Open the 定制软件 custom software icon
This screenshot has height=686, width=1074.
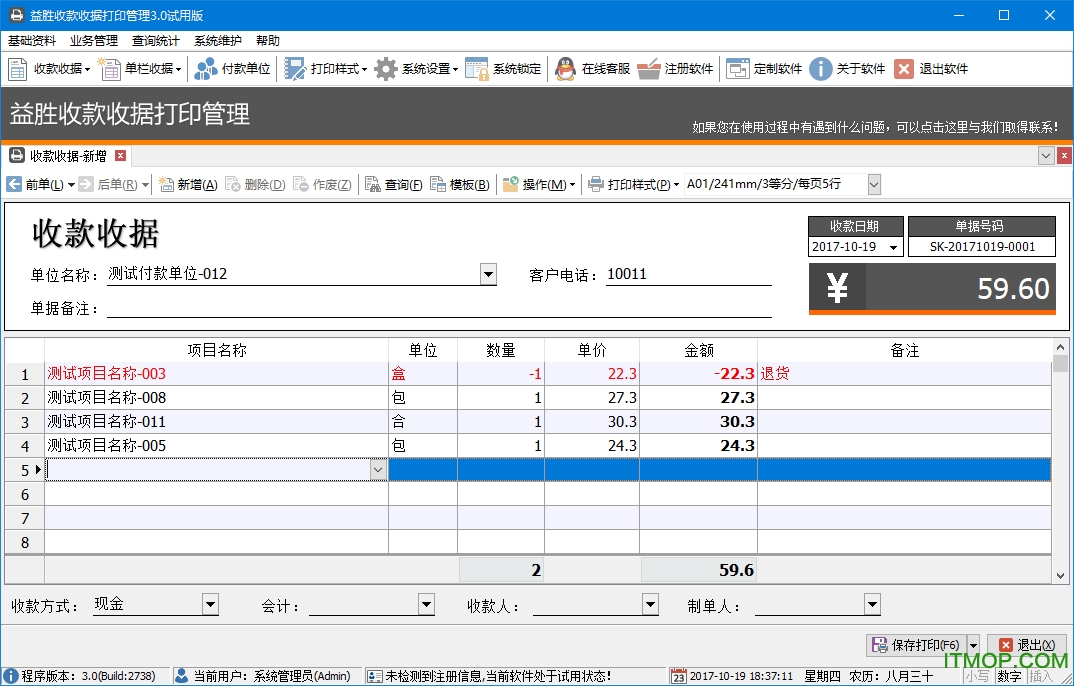point(736,69)
